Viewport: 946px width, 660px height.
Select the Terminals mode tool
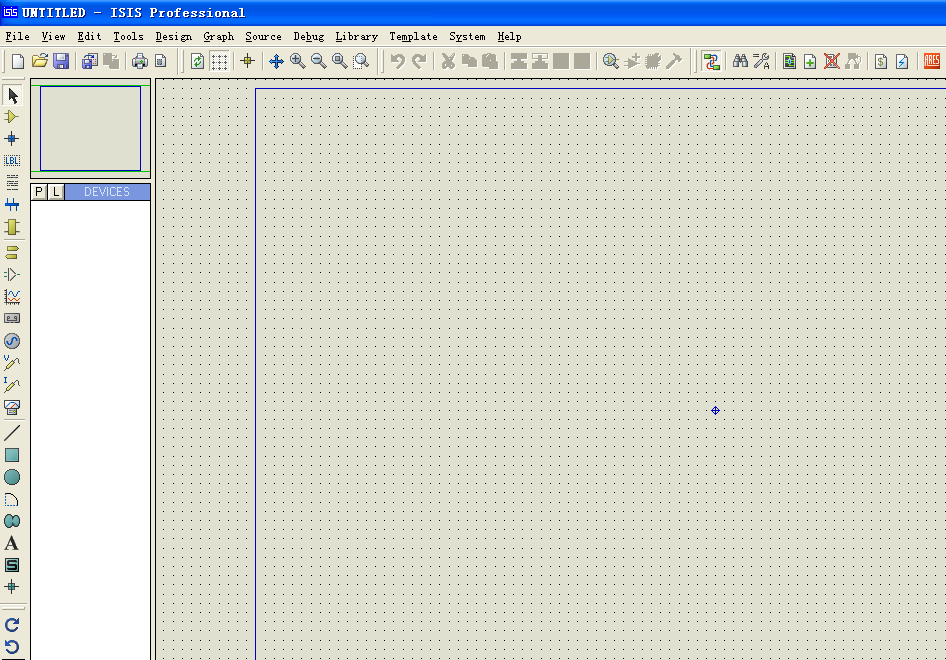point(11,252)
